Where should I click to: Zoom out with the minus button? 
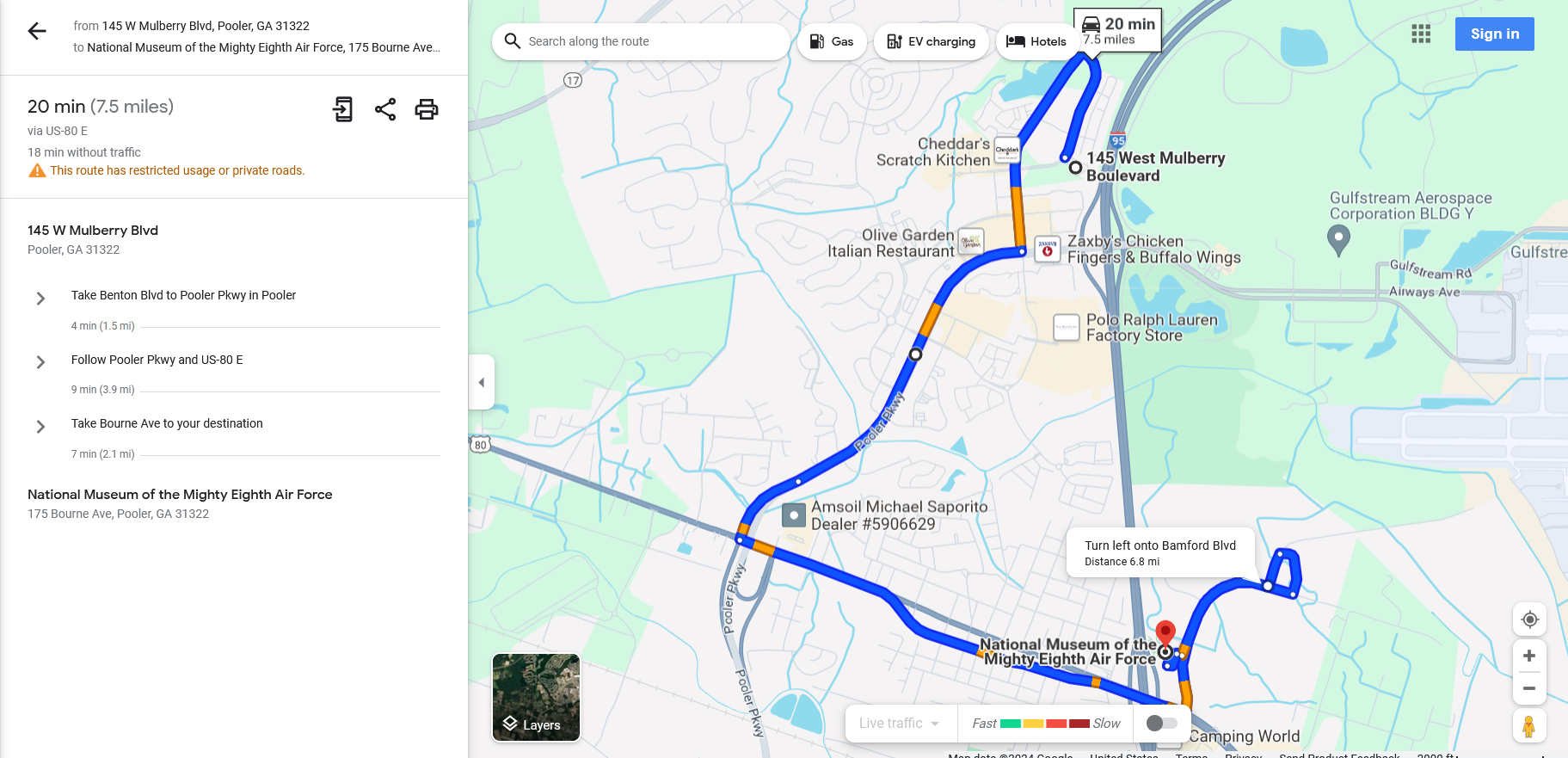(x=1529, y=688)
